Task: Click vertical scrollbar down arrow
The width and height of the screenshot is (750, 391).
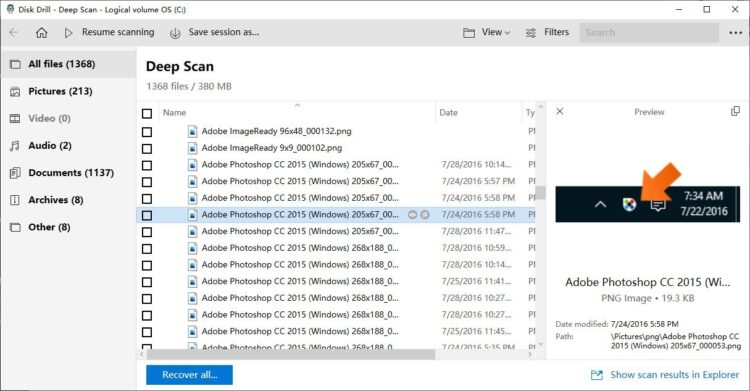Action: (x=540, y=344)
